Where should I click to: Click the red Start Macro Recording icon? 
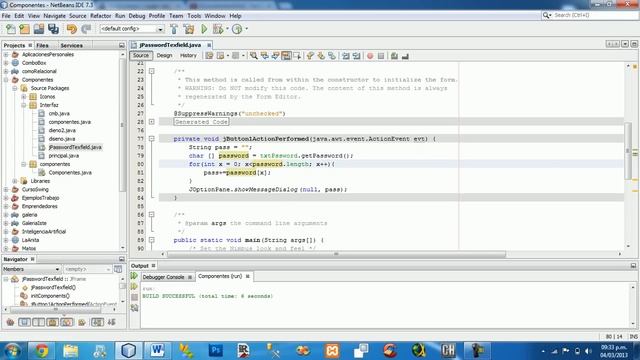370,56
